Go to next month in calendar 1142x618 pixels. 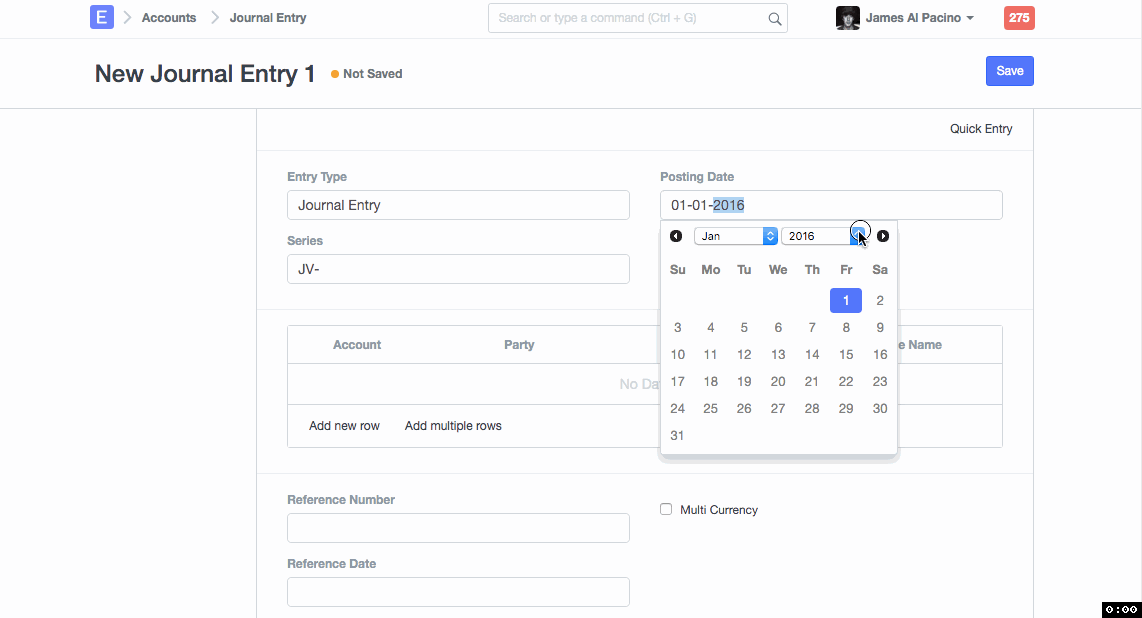point(883,236)
